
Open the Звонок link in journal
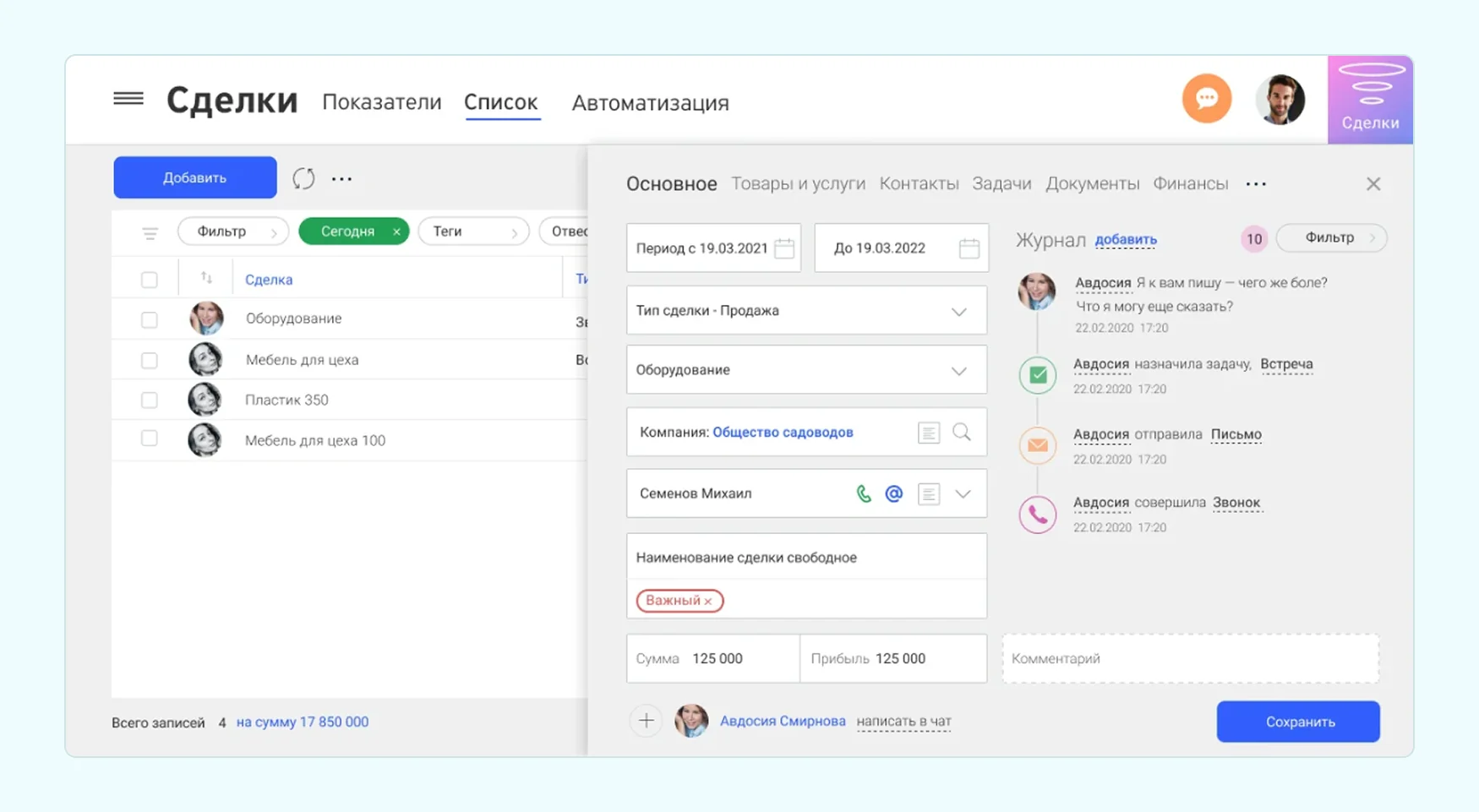1236,503
